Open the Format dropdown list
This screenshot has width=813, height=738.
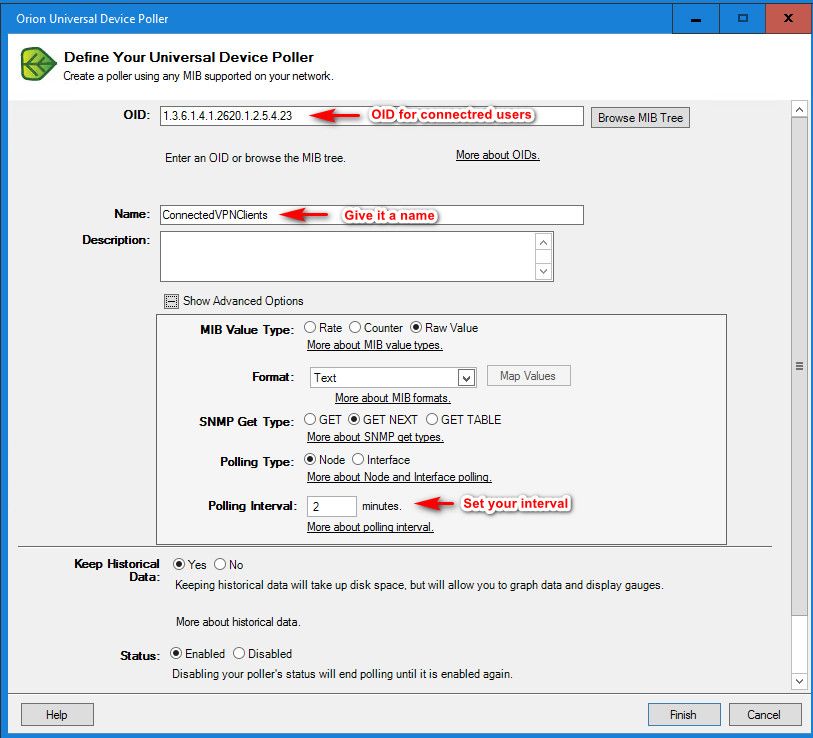coord(465,378)
